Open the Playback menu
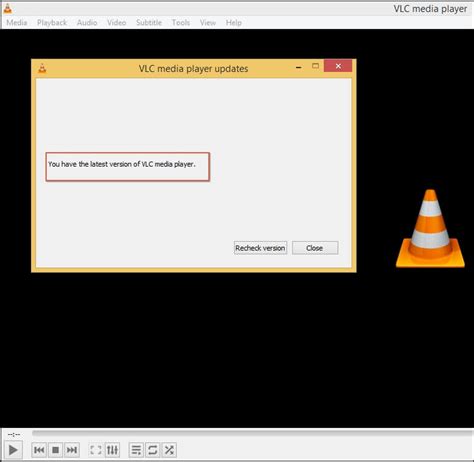The width and height of the screenshot is (474, 462). tap(52, 23)
